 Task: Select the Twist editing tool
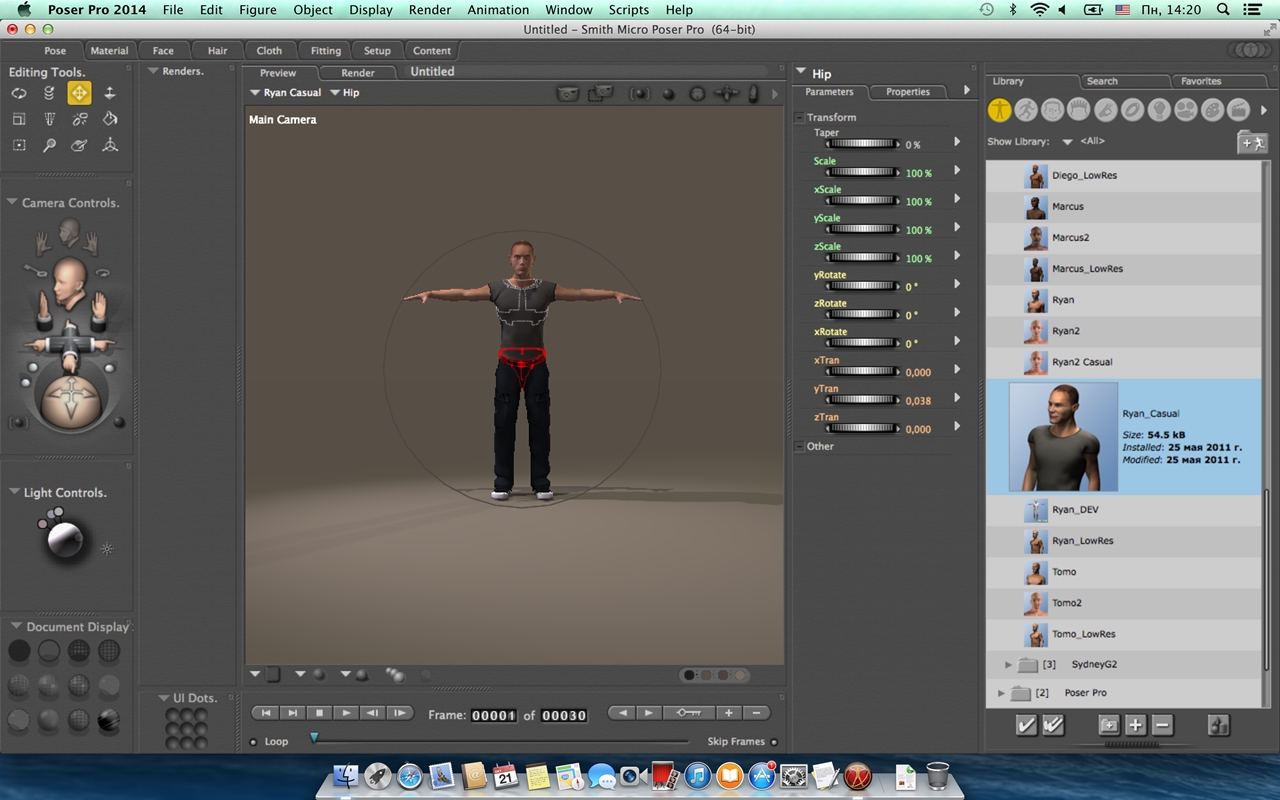(x=49, y=93)
